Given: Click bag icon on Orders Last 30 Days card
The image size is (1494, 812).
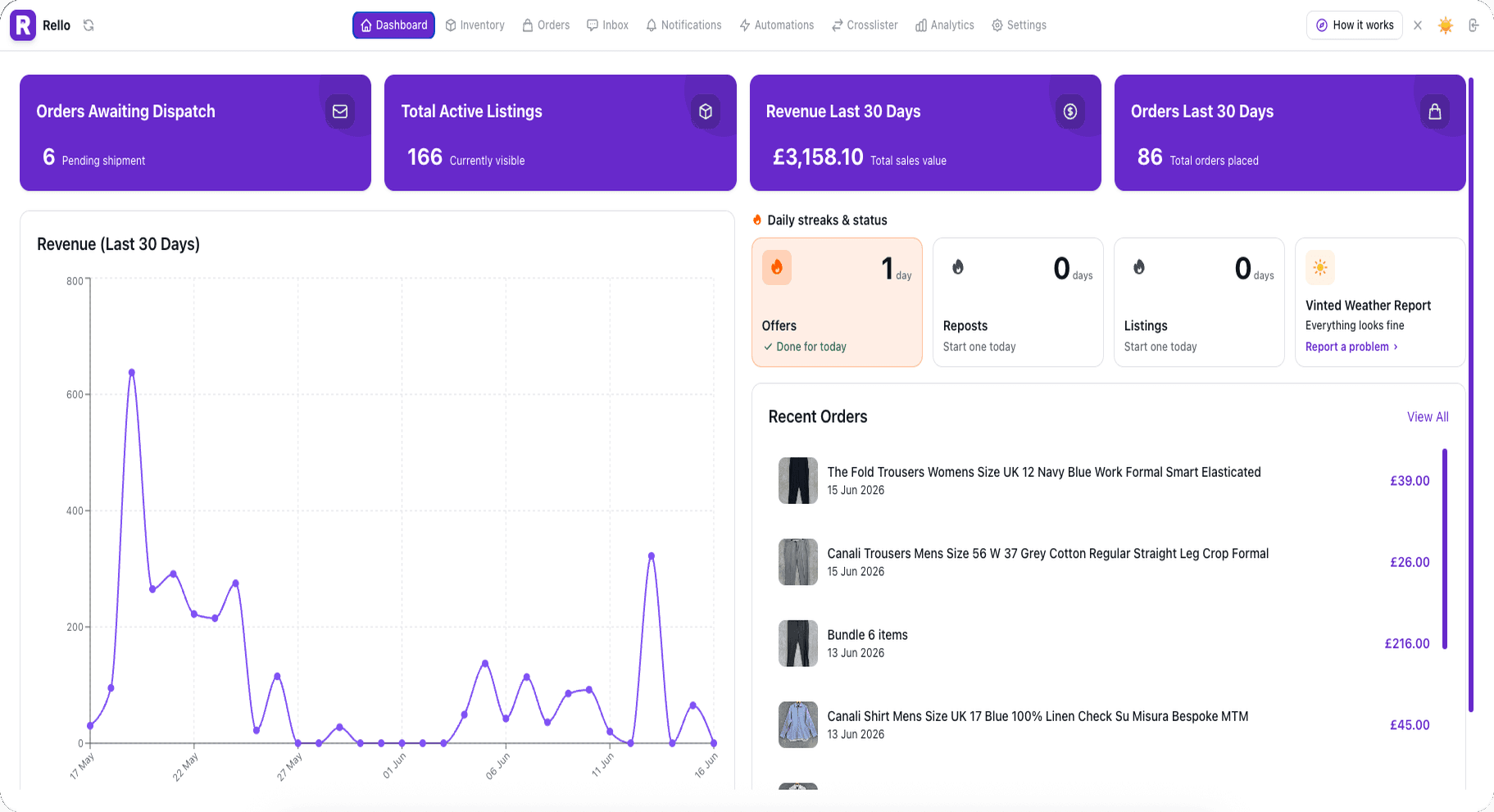Looking at the screenshot, I should (1435, 111).
